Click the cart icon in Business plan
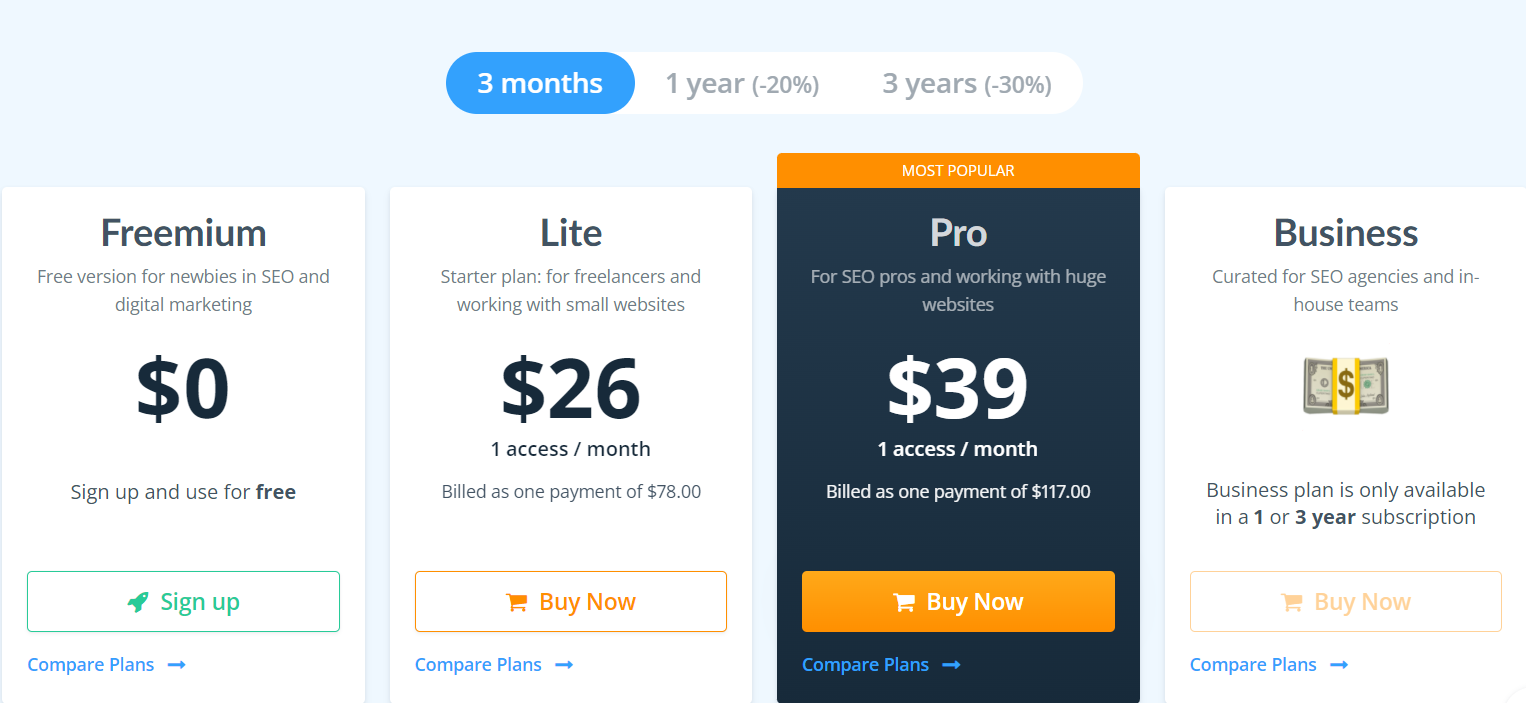 1292,602
